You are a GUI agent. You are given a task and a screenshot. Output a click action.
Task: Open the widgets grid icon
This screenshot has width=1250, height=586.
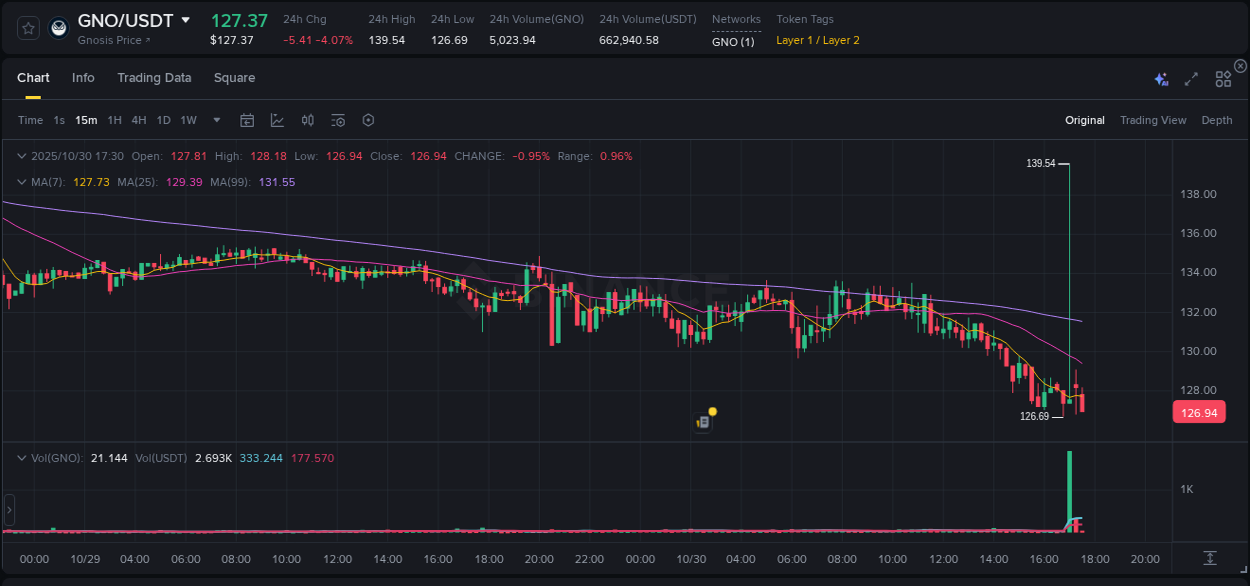coord(1222,78)
